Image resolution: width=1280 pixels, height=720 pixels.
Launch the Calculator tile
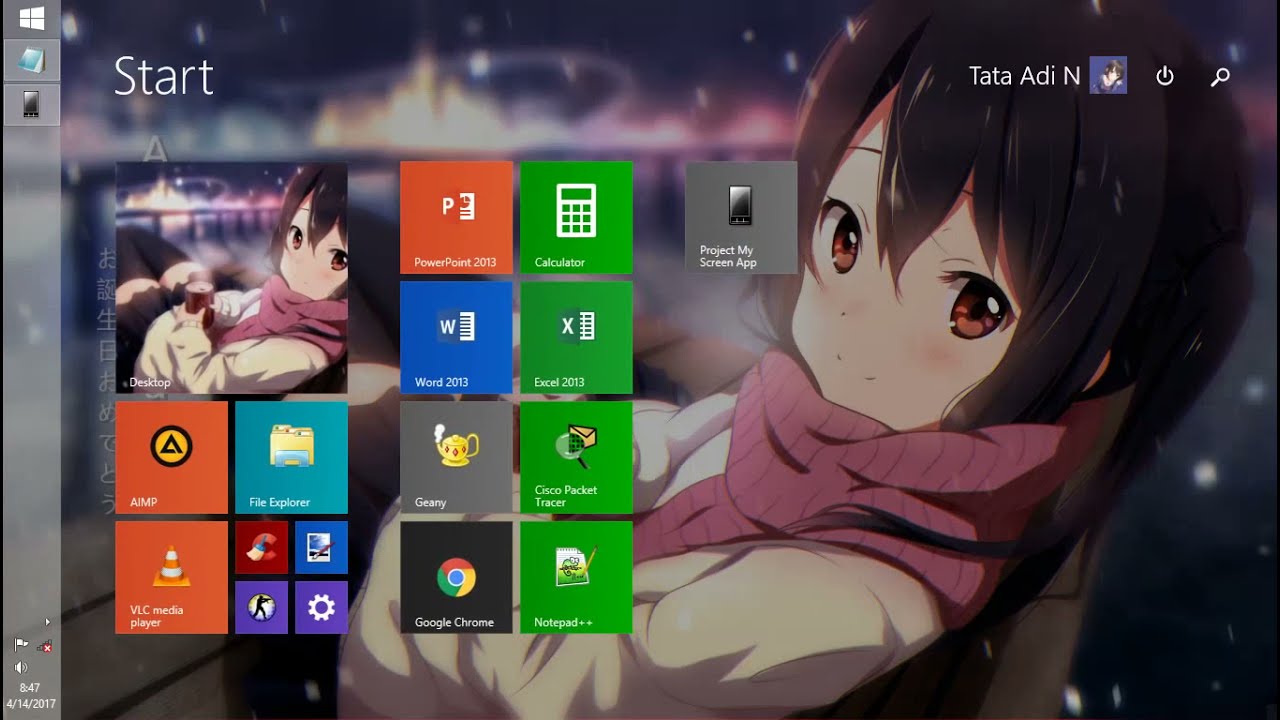click(576, 217)
